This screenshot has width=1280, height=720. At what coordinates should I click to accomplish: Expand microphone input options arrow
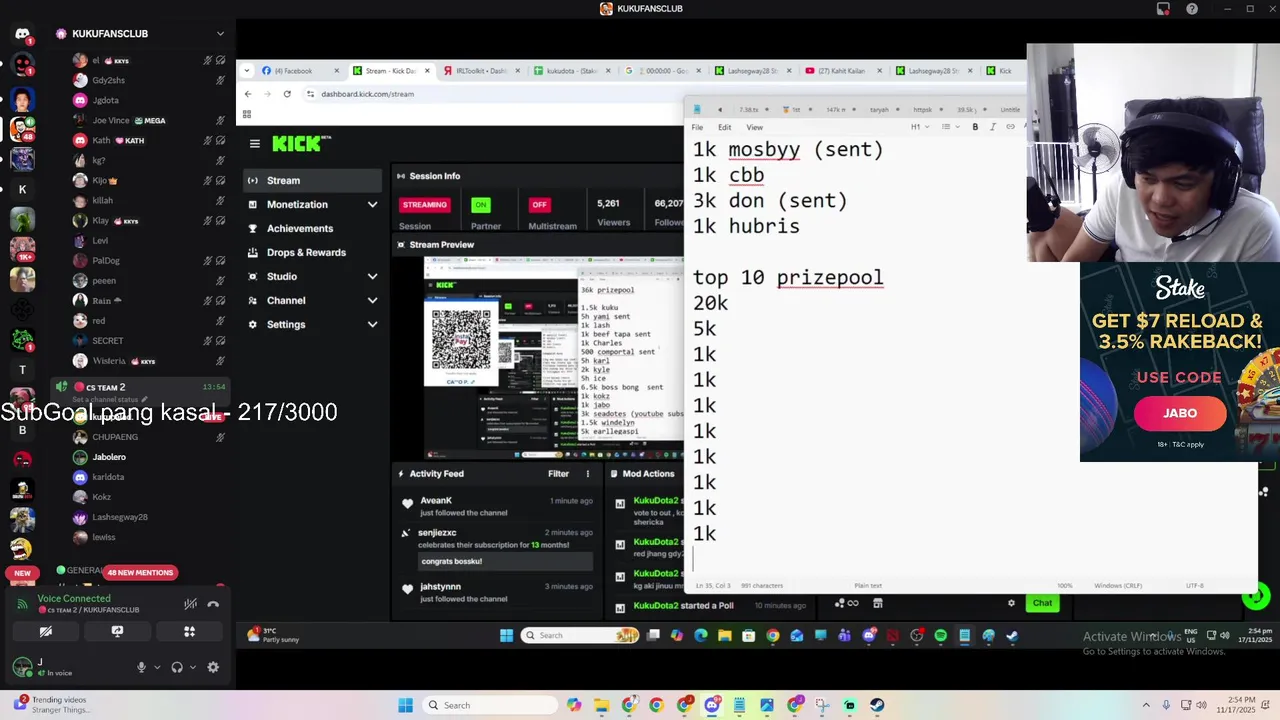157,667
